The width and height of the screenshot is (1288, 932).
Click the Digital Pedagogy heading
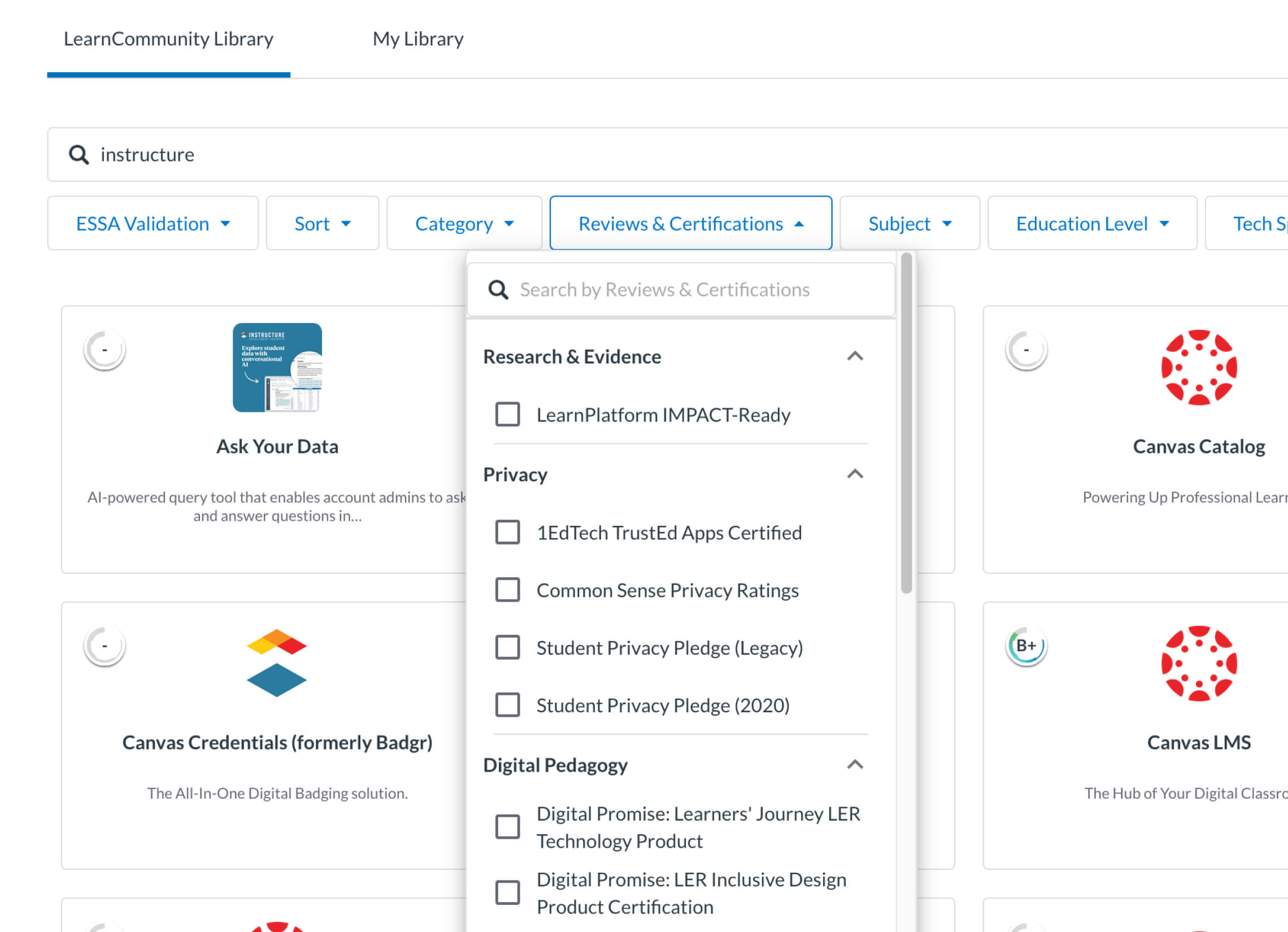pos(555,765)
